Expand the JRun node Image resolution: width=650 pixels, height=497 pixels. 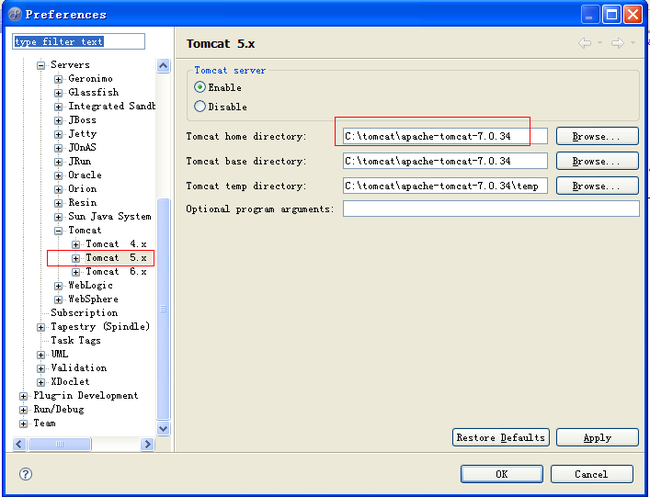click(x=58, y=162)
